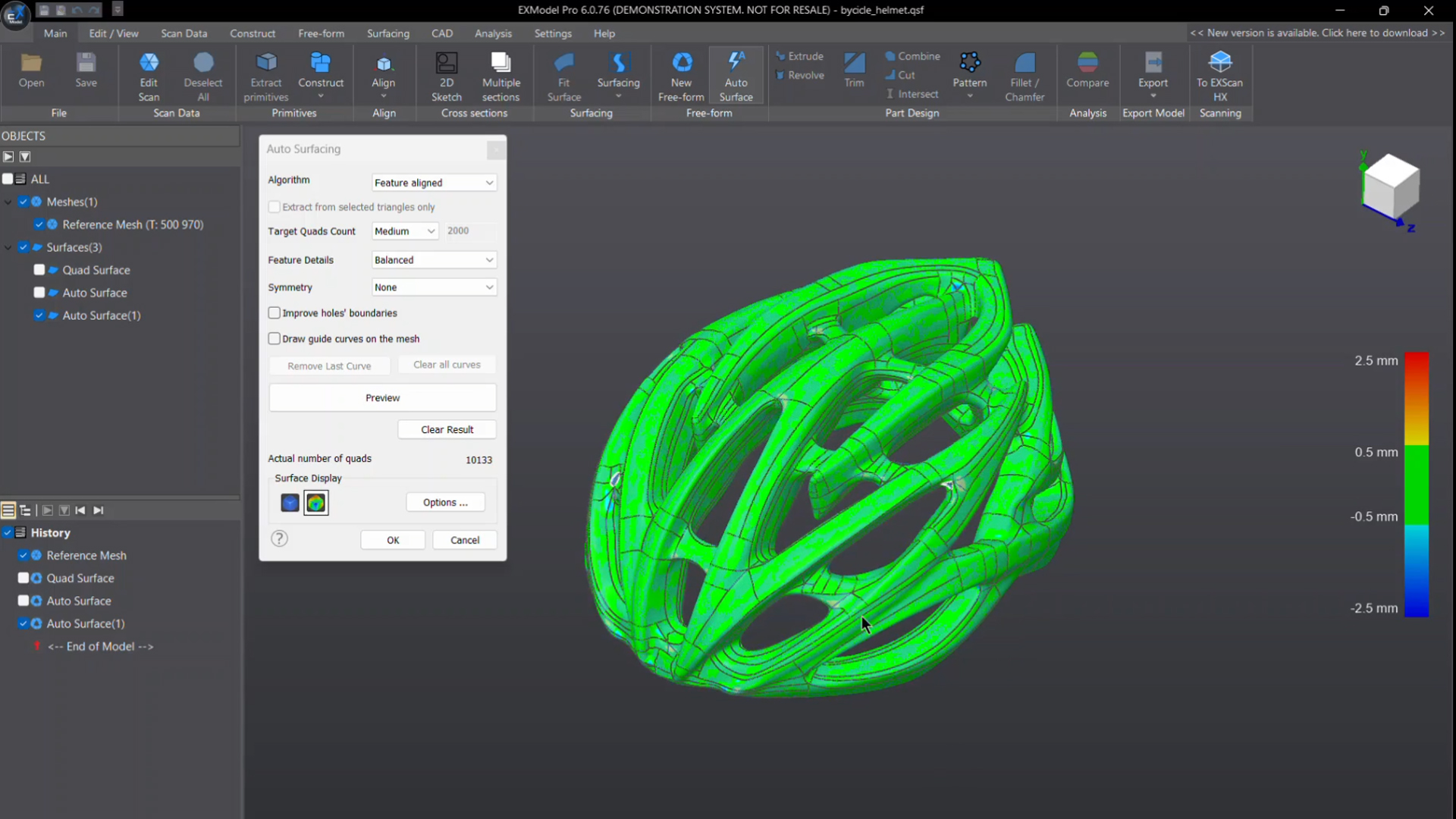The height and width of the screenshot is (819, 1456).
Task: Click the Extract primitives icon
Action: [266, 63]
